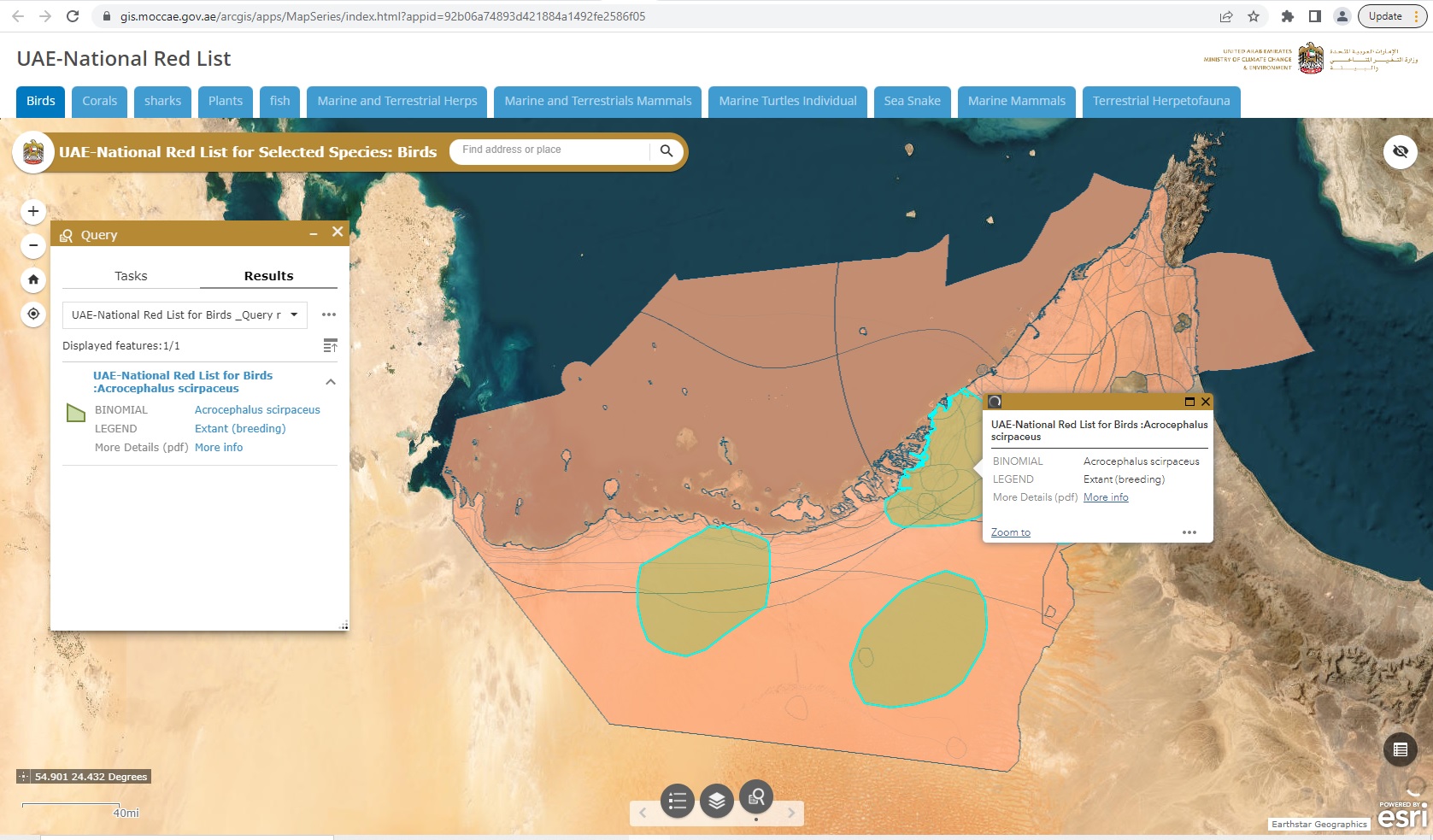
Task: Find my location on map
Action: click(x=33, y=314)
